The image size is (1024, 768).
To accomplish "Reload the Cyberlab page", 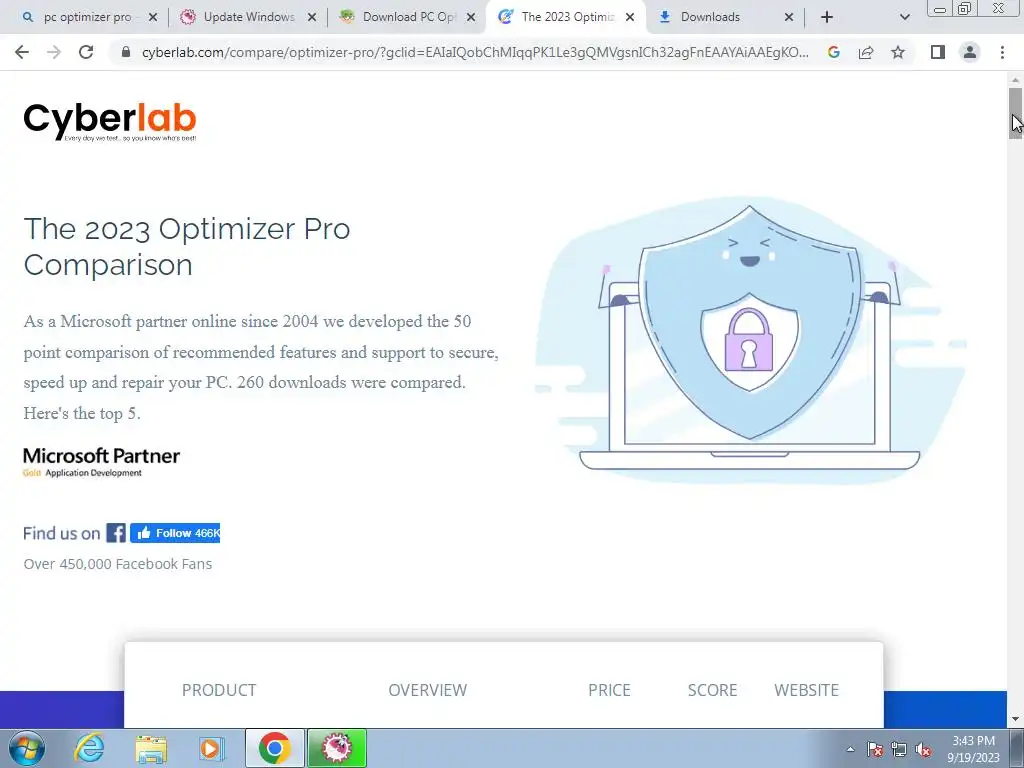I will 86,52.
